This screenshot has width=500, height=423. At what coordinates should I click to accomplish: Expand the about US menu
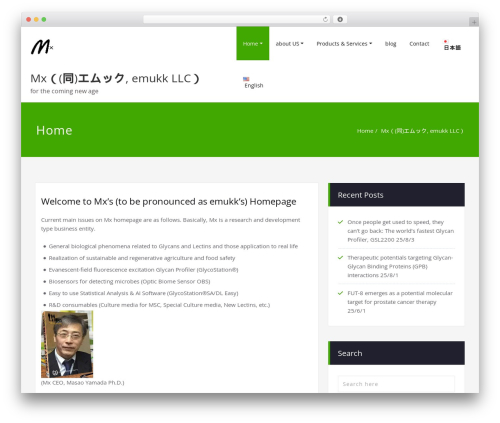tap(289, 44)
